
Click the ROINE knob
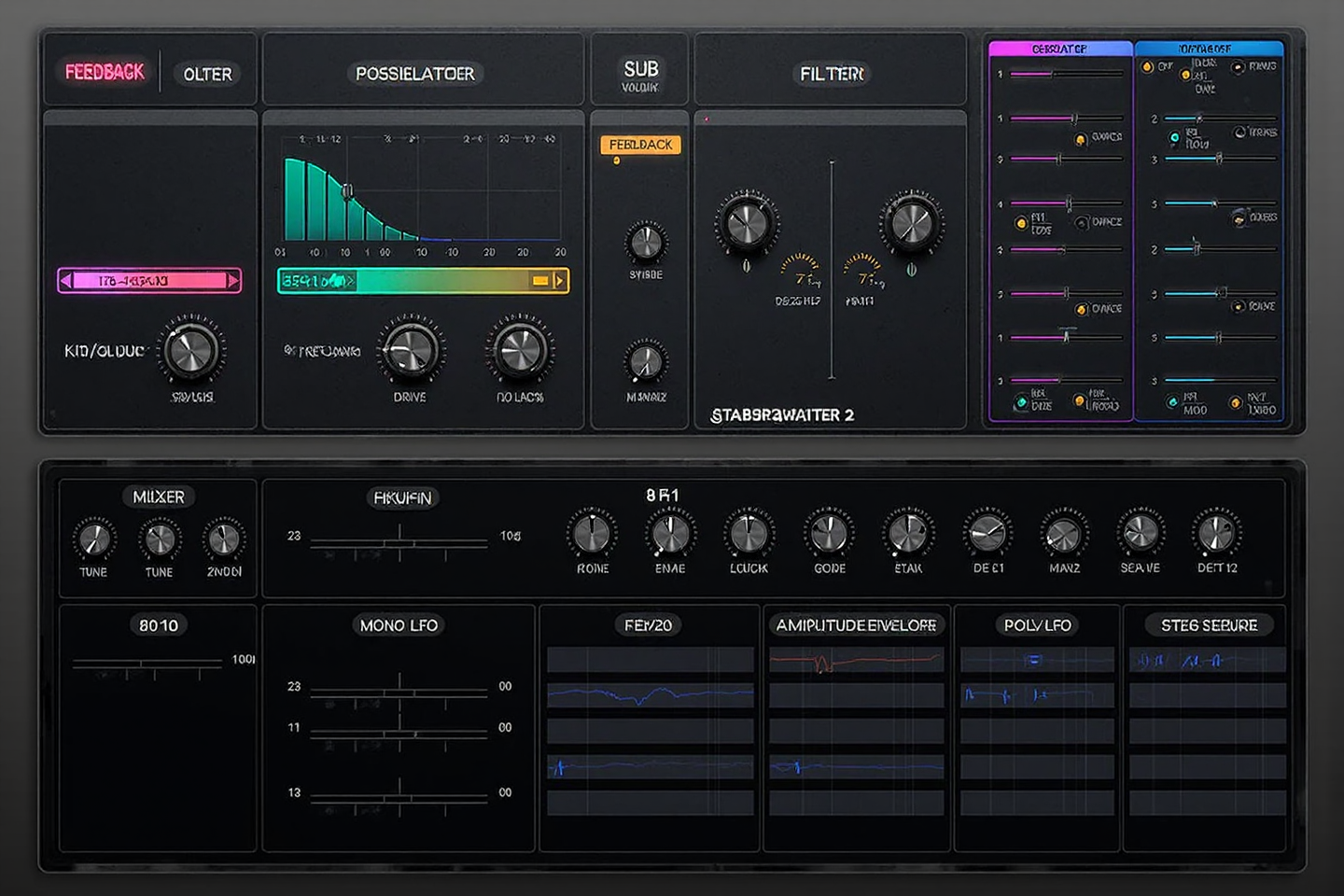tap(592, 534)
